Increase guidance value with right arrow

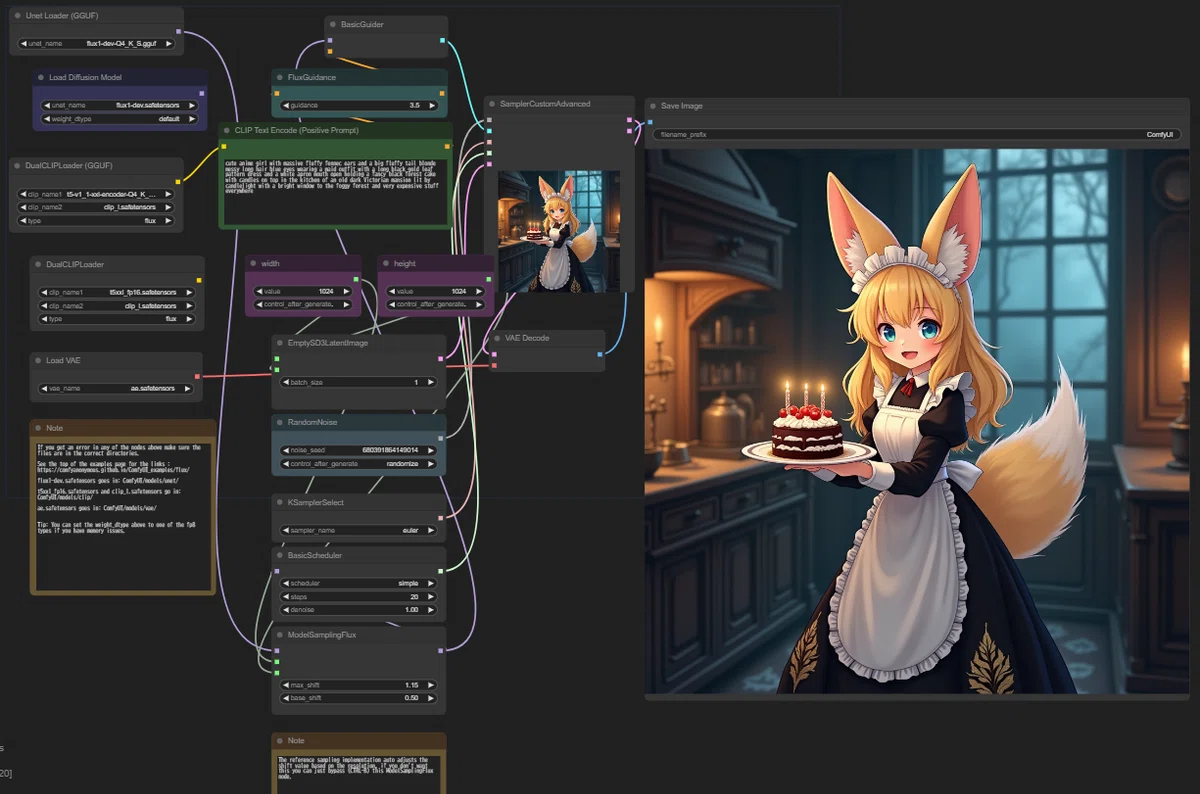[432, 105]
